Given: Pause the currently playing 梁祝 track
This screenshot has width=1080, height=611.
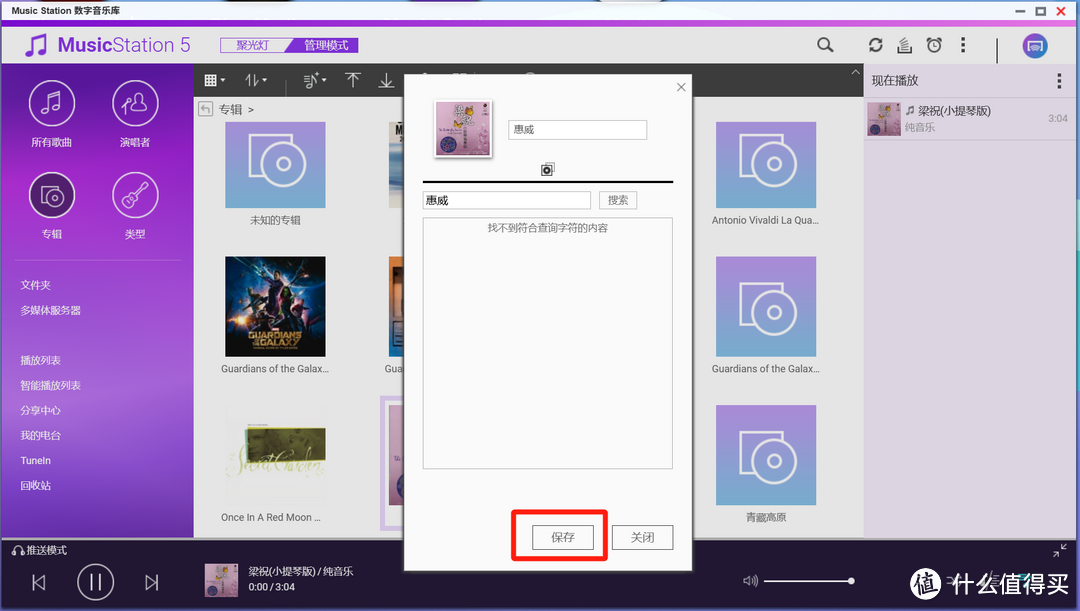Looking at the screenshot, I should [95, 581].
